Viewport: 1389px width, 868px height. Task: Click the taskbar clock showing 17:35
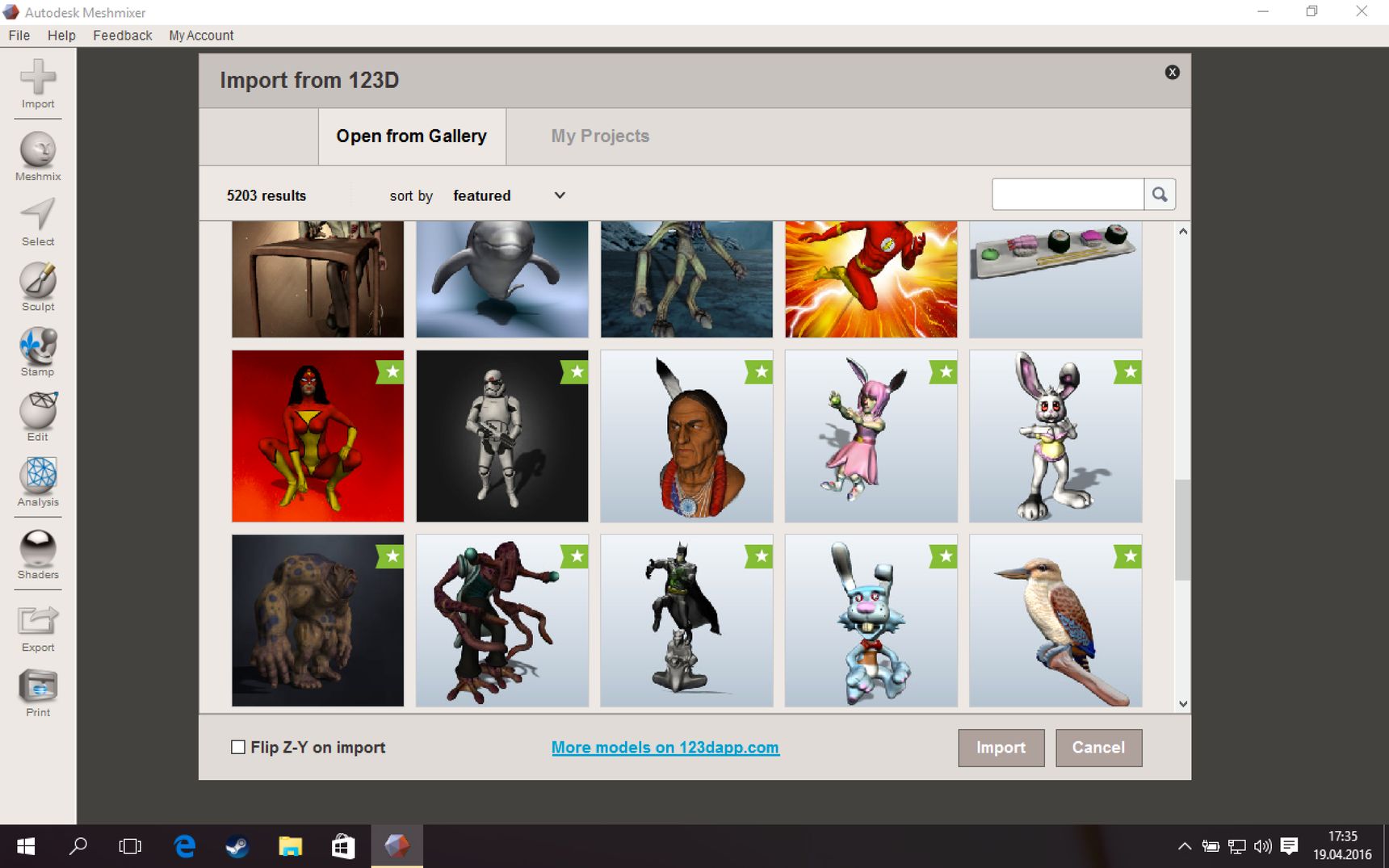[1342, 846]
